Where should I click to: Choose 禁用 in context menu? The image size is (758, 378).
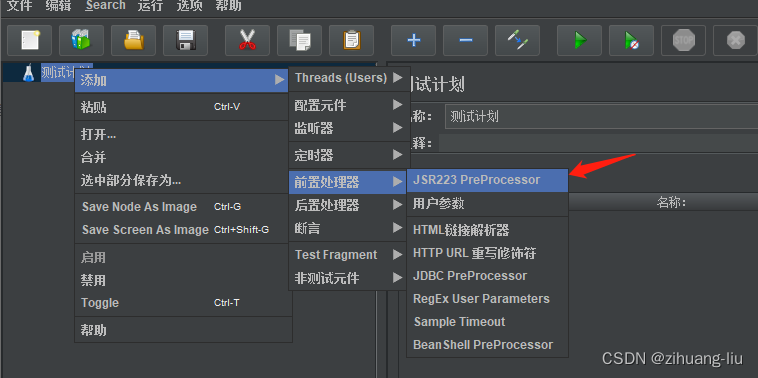pos(183,280)
